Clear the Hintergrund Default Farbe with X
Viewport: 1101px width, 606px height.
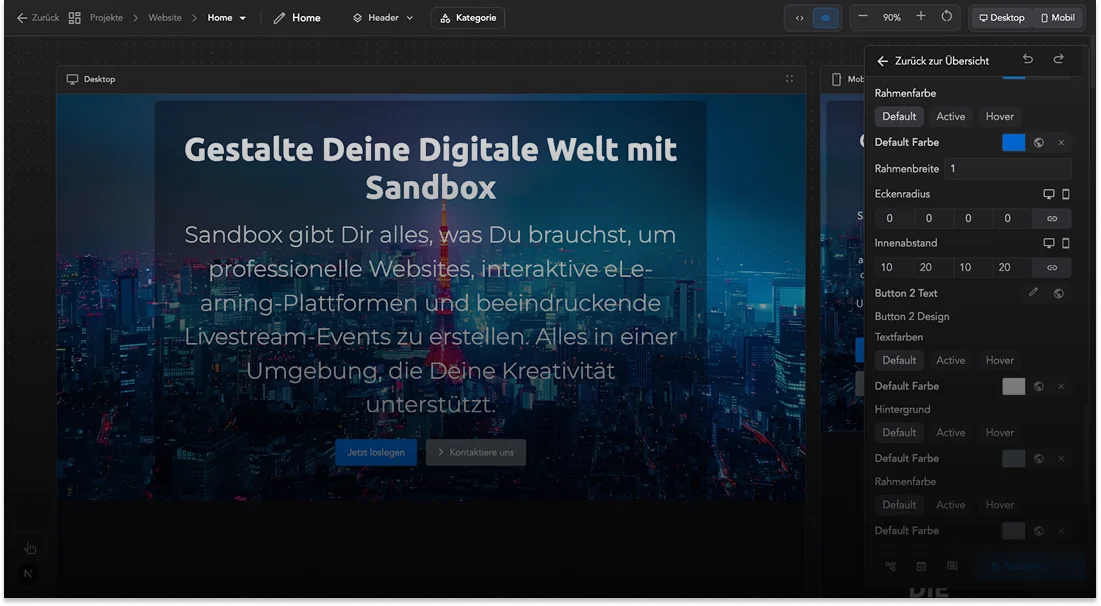tap(1061, 459)
